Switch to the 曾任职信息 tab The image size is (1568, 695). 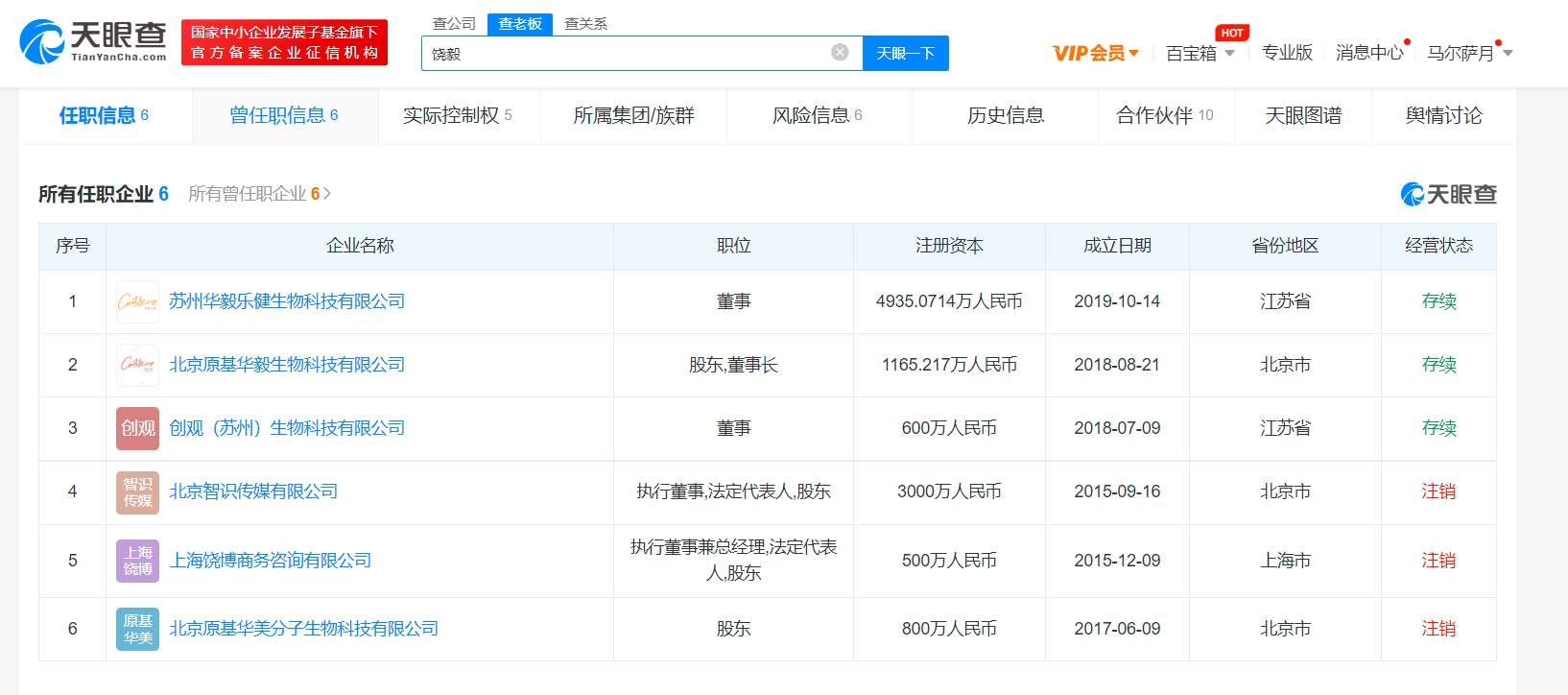coord(284,115)
